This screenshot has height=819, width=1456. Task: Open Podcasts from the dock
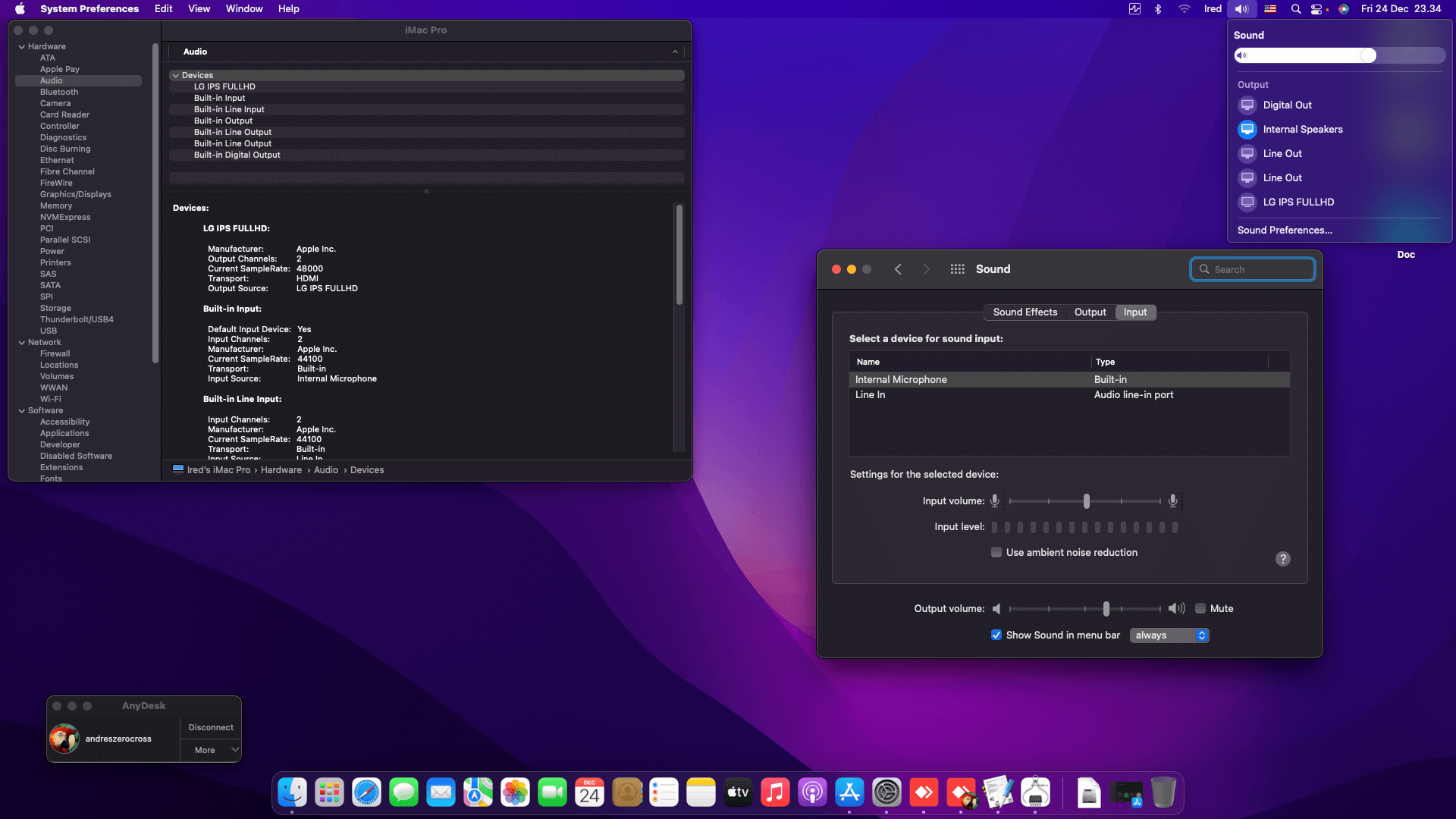(812, 793)
